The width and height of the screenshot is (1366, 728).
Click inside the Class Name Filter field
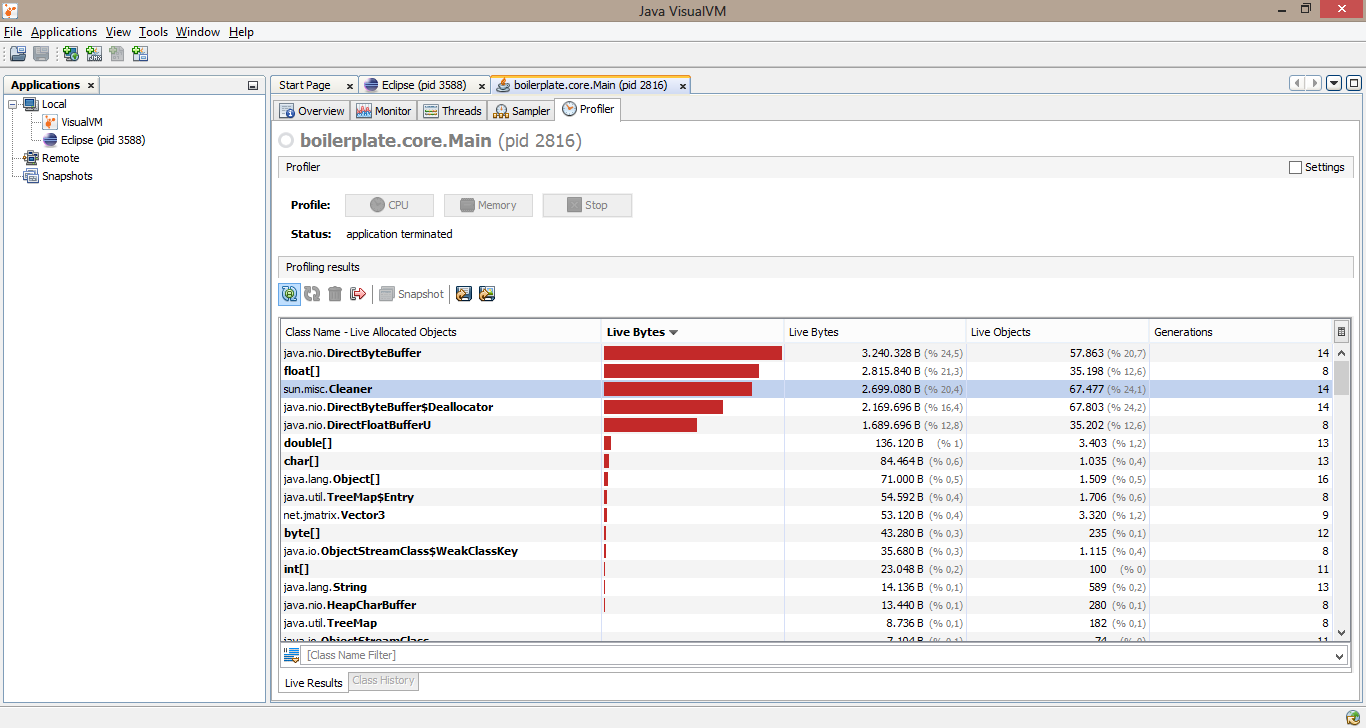[816, 656]
